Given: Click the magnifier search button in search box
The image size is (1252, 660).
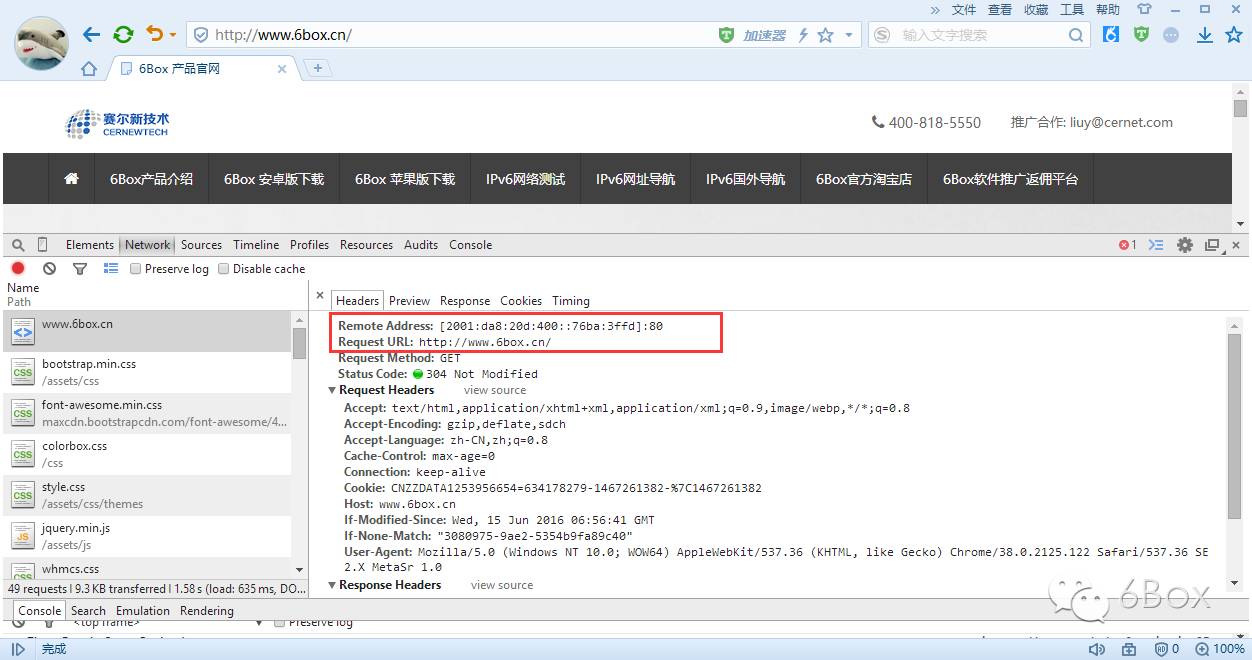Looking at the screenshot, I should (1076, 35).
